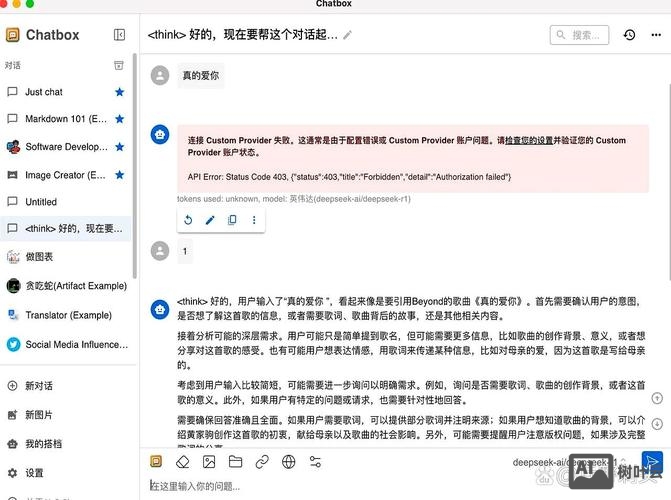Open conversation settings sliders icon
671x500 pixels.
click(315, 462)
